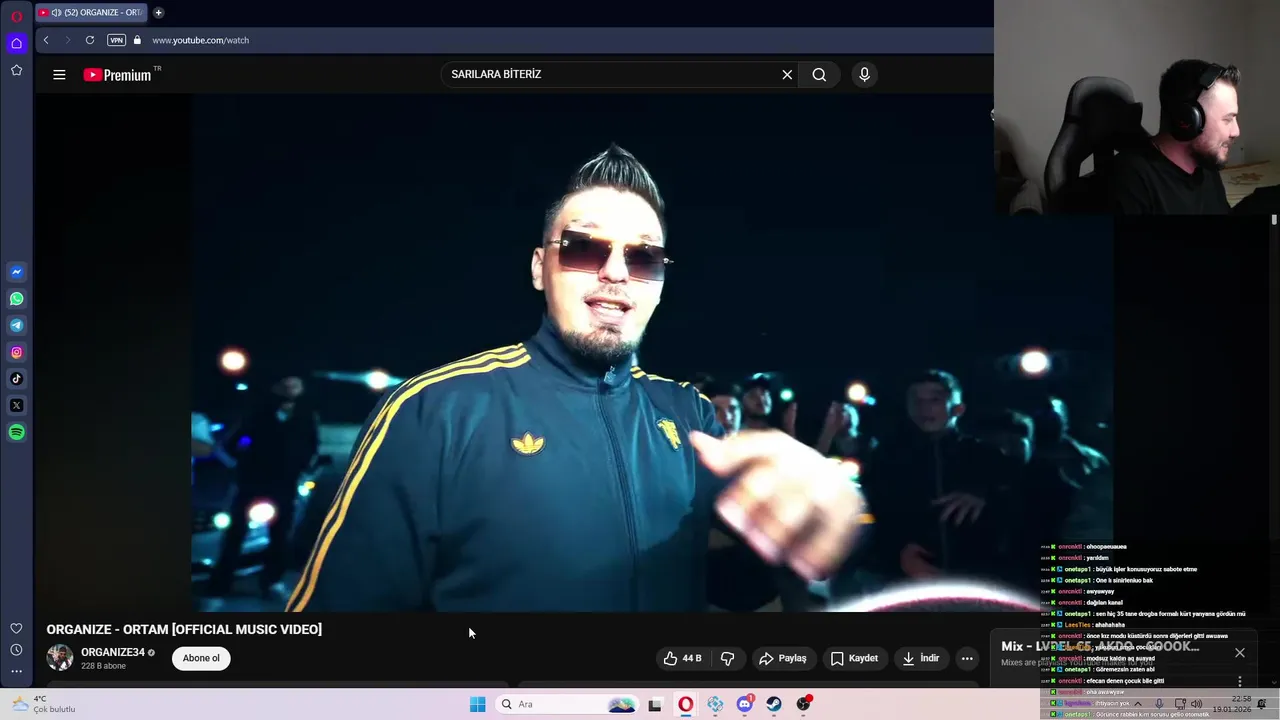Open Opera from the Windows taskbar
This screenshot has height=720, width=1280.
coord(685,704)
